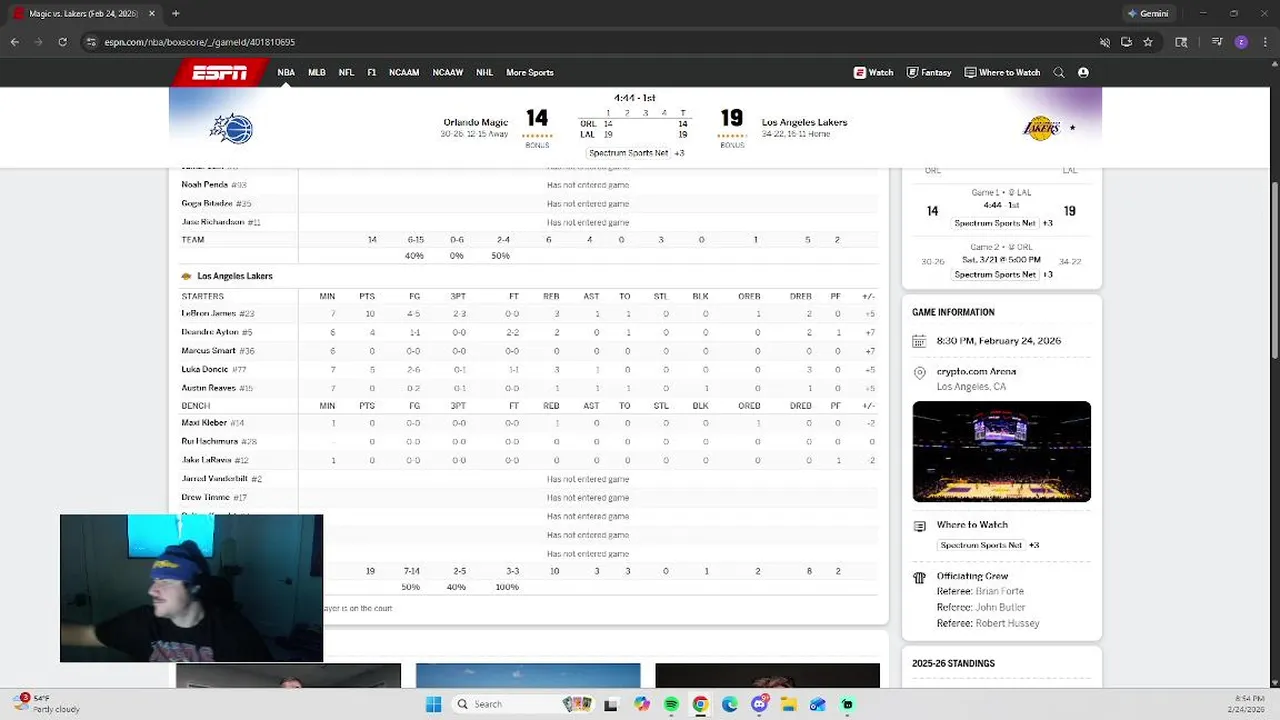
Task: Open the NCAAM menu item
Action: (404, 72)
